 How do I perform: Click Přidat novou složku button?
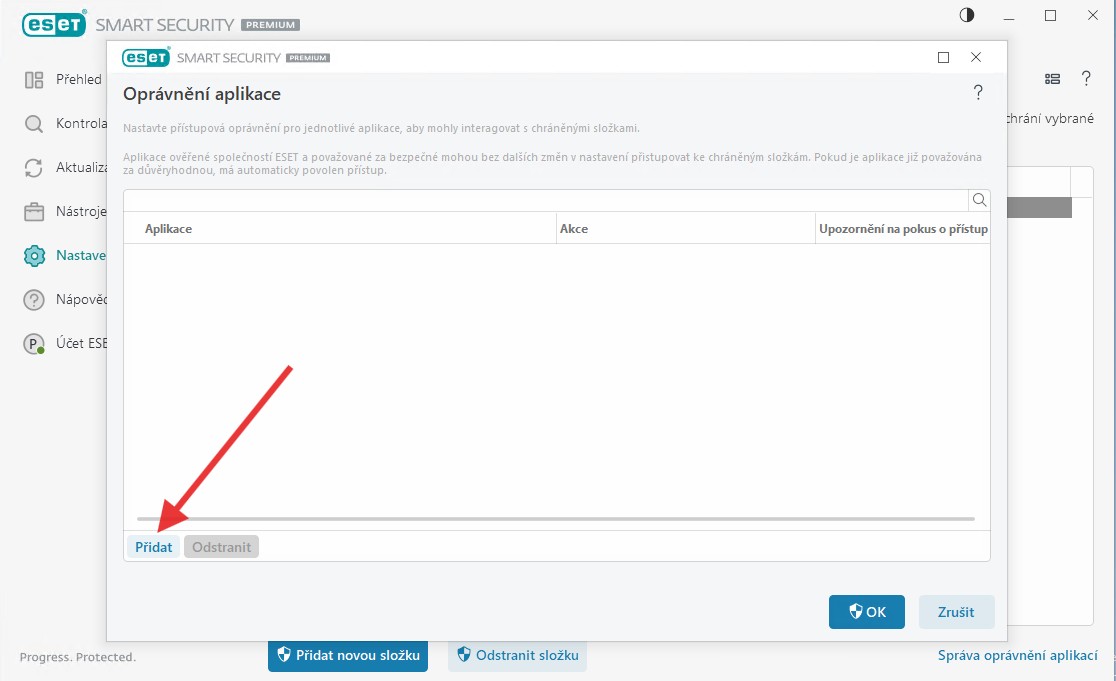[347, 655]
